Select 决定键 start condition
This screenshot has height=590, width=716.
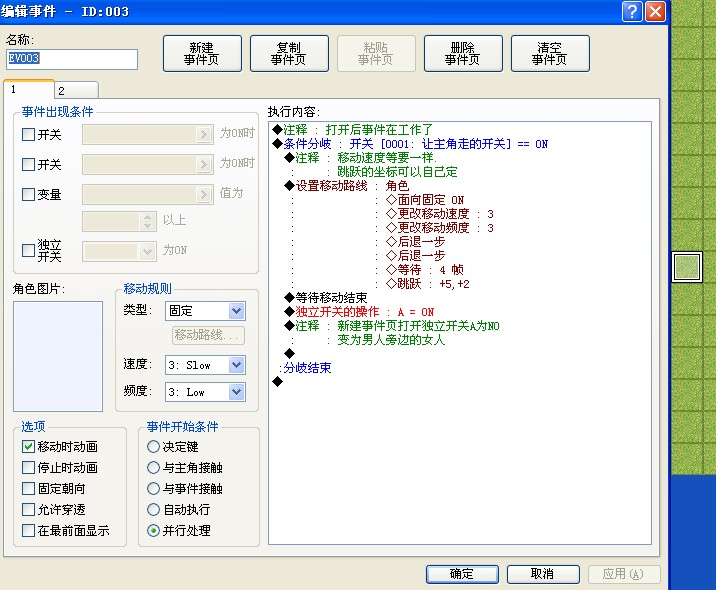153,447
